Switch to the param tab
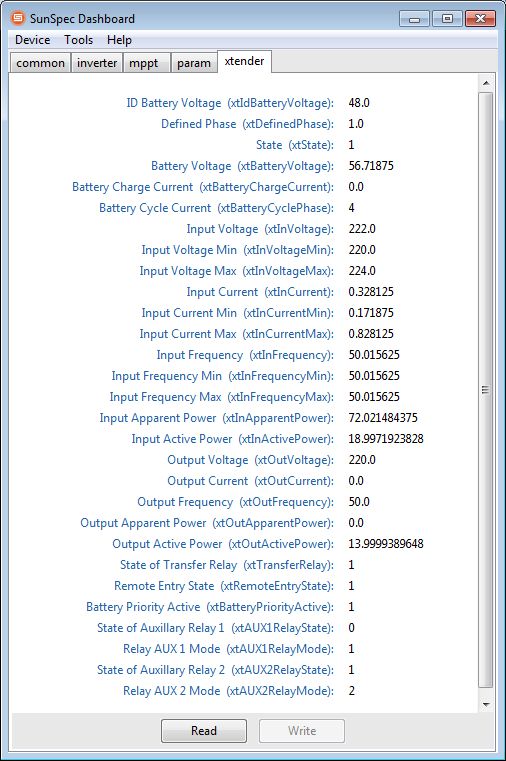The height and width of the screenshot is (761, 506). [194, 63]
